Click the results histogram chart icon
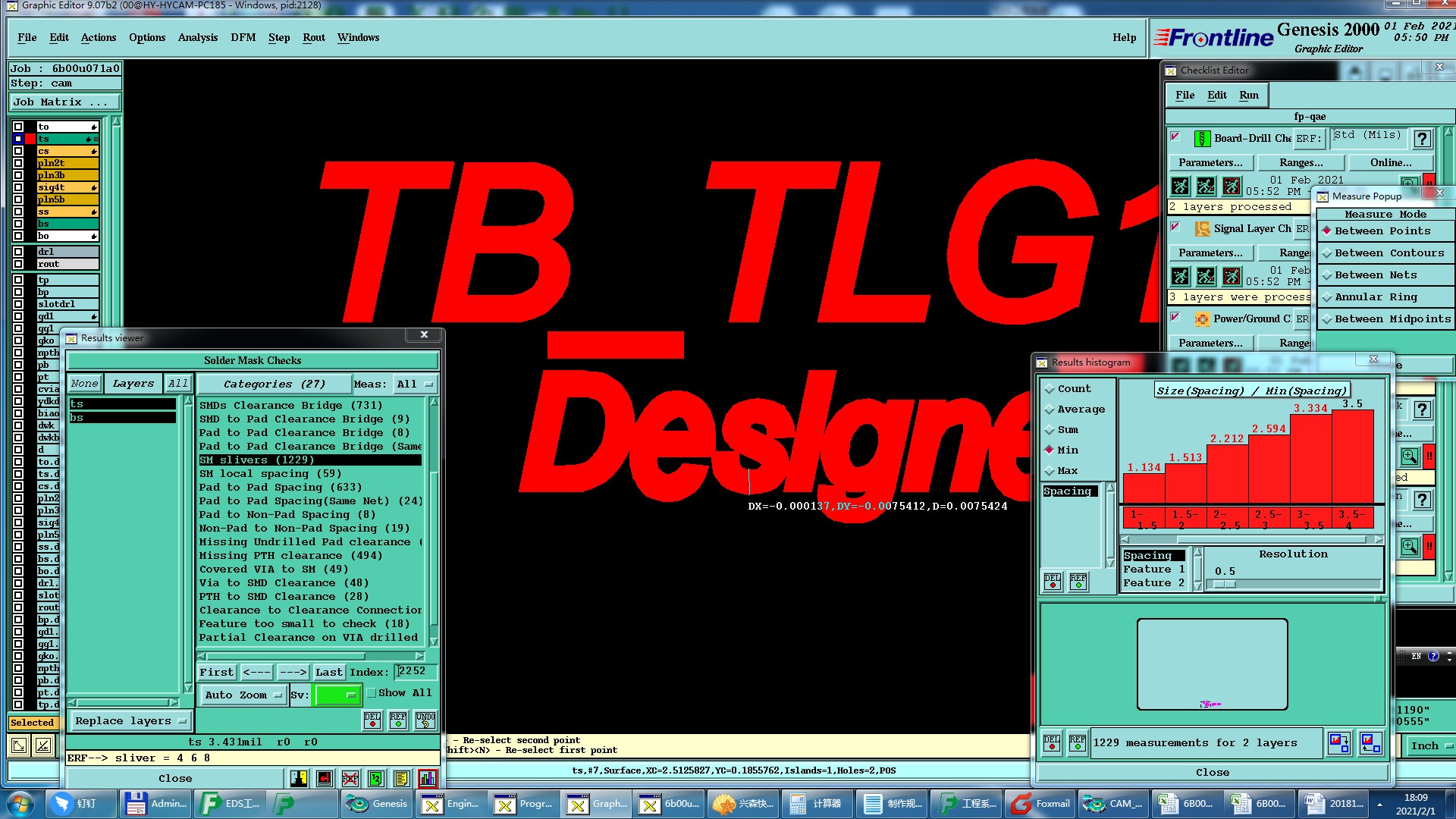 427,778
